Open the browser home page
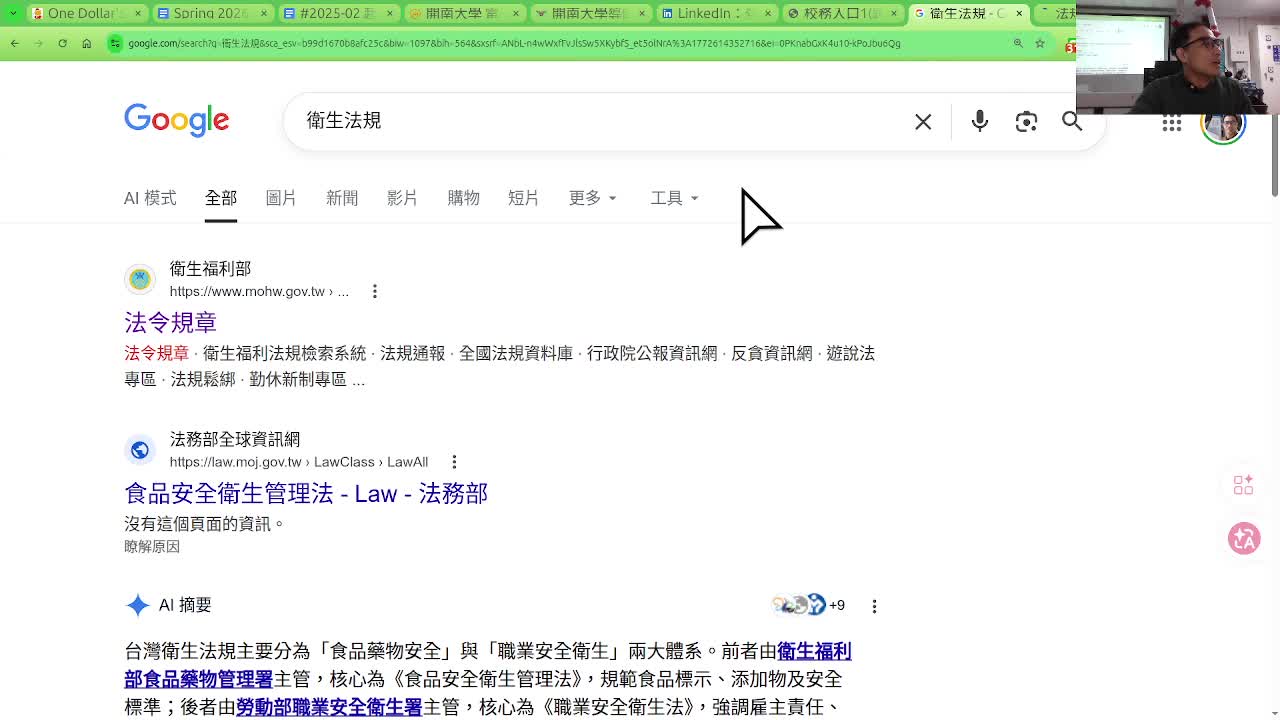Viewport: 1280px width, 720px height. pyautogui.click(x=87, y=43)
